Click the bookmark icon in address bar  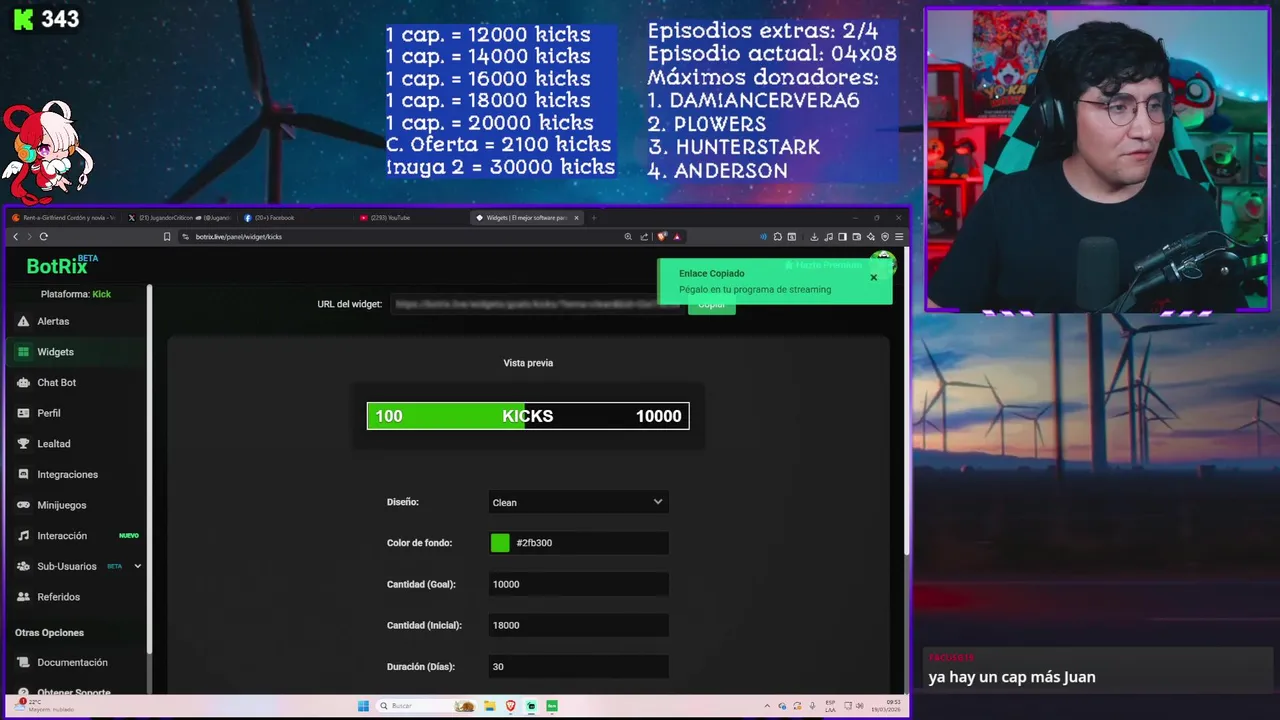[167, 236]
